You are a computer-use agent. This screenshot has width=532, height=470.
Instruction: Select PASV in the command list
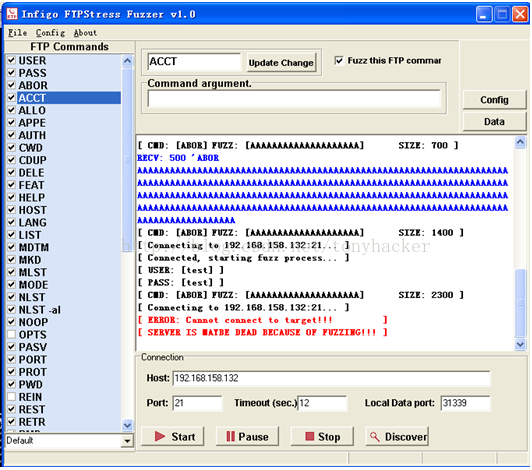point(33,347)
